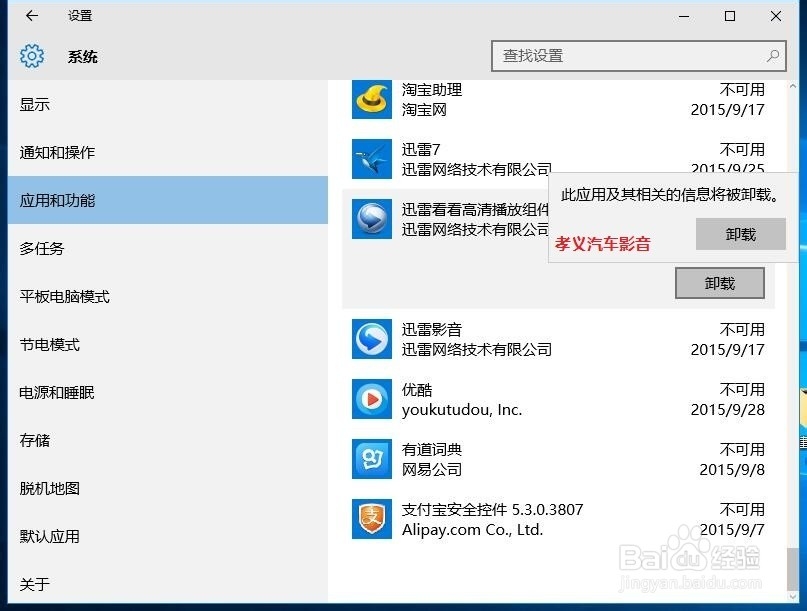The image size is (807, 611).
Task: Click the search magnifier icon
Action: 773,56
